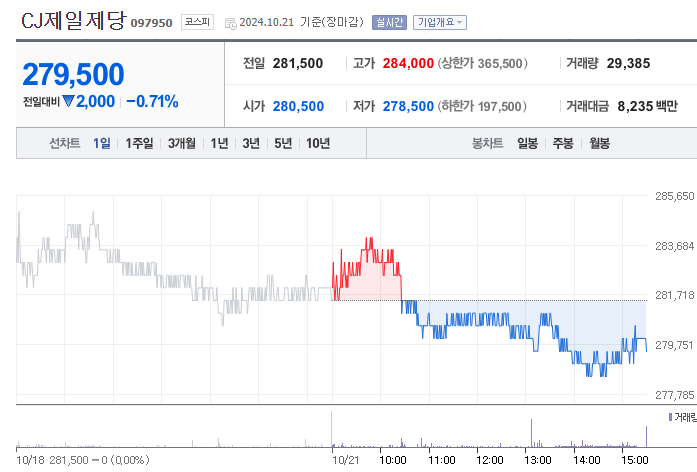Click the lower limit value 197,500

(500, 106)
